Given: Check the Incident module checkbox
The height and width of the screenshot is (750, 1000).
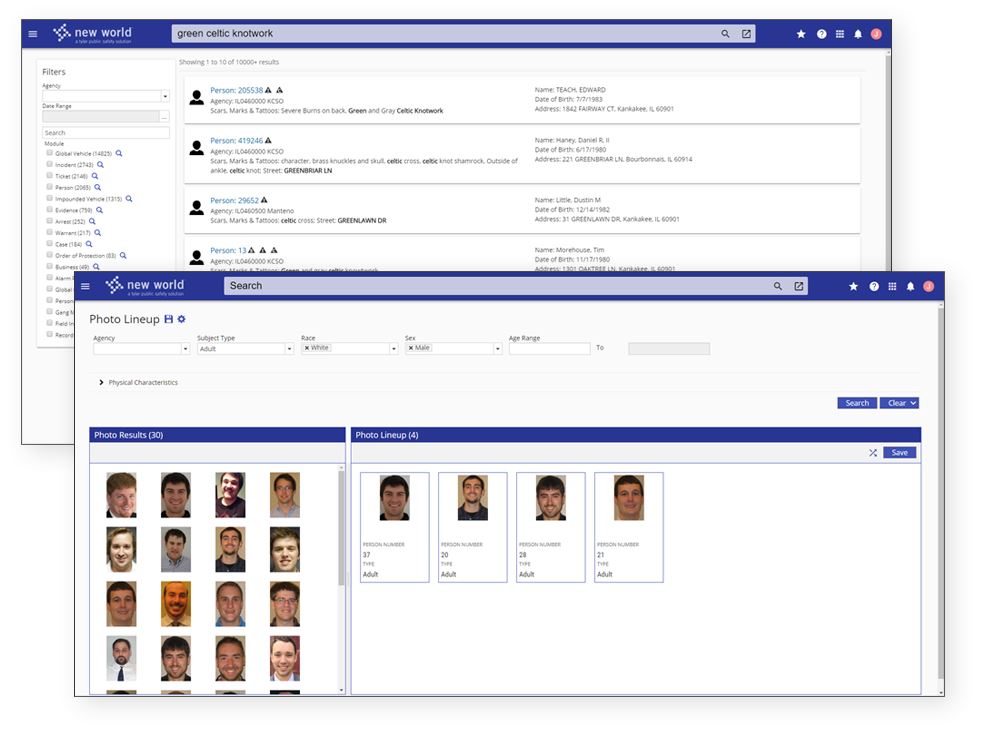Looking at the screenshot, I should click(49, 164).
